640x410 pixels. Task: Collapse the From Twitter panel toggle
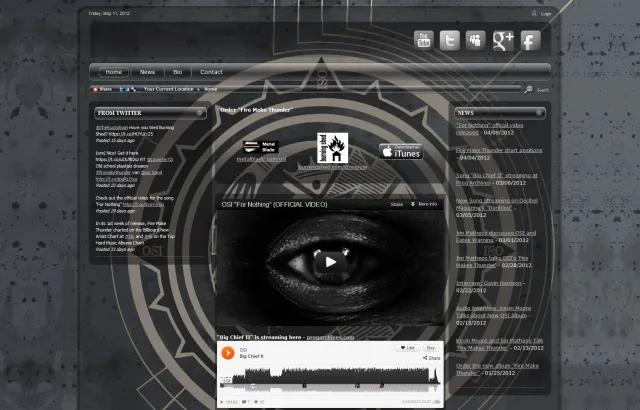200,113
